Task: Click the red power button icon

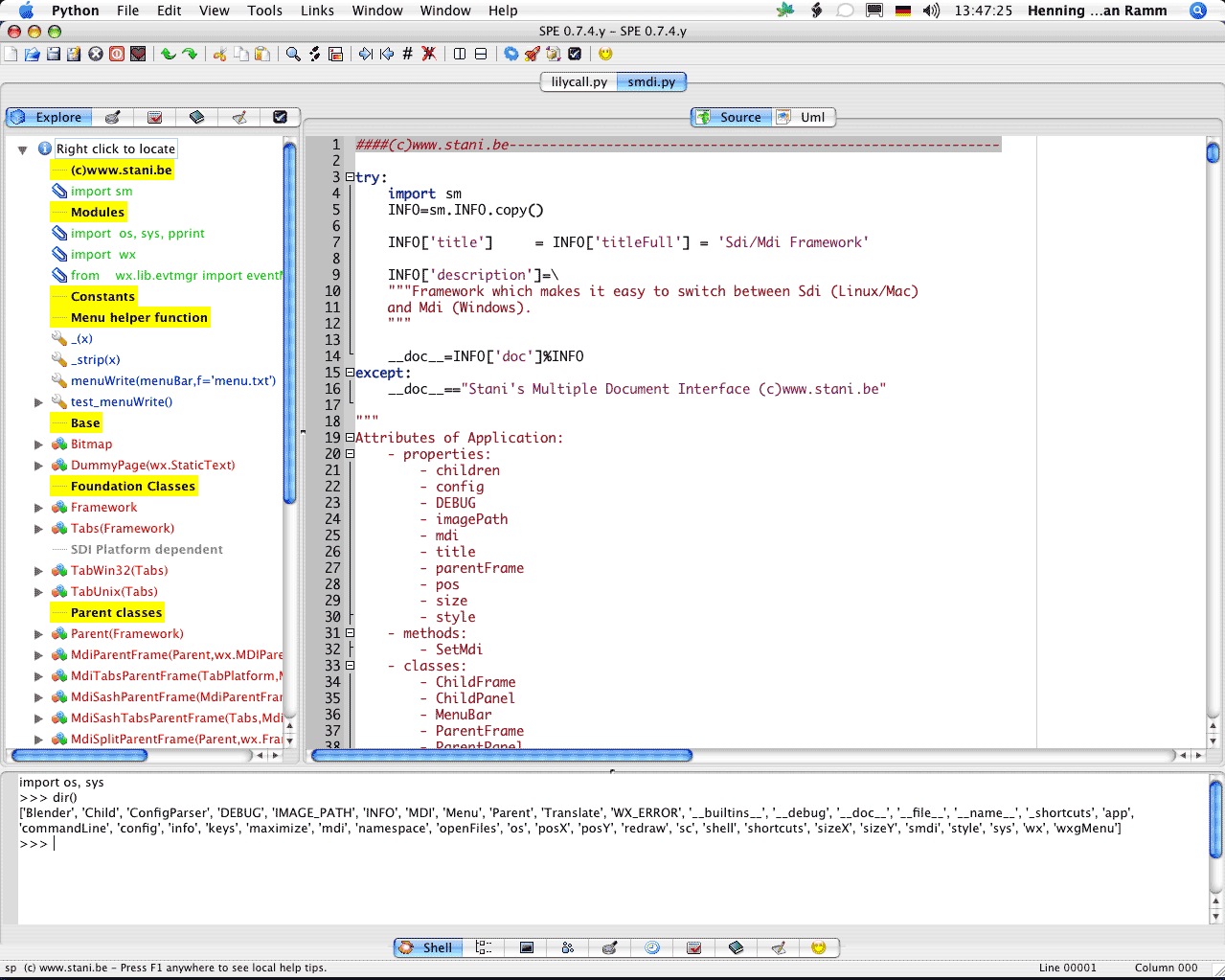Action: tap(117, 54)
